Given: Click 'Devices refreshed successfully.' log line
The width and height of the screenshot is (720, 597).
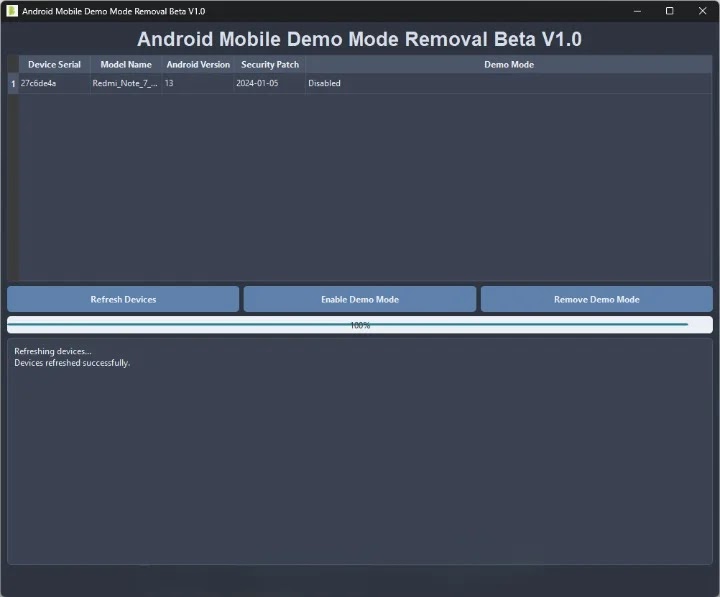Looking at the screenshot, I should pyautogui.click(x=72, y=363).
